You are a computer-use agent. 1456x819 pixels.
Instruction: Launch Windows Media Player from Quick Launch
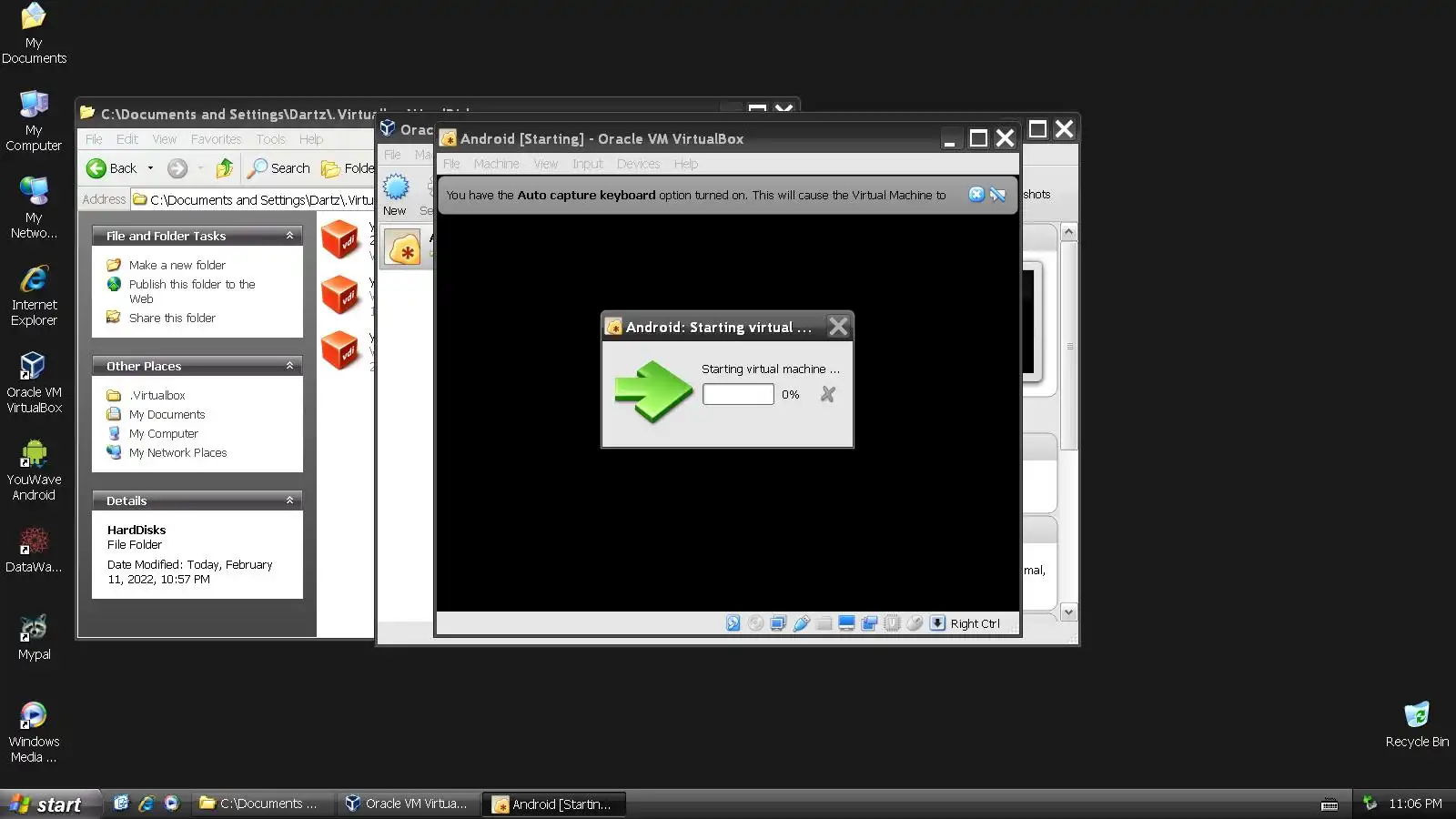172,804
